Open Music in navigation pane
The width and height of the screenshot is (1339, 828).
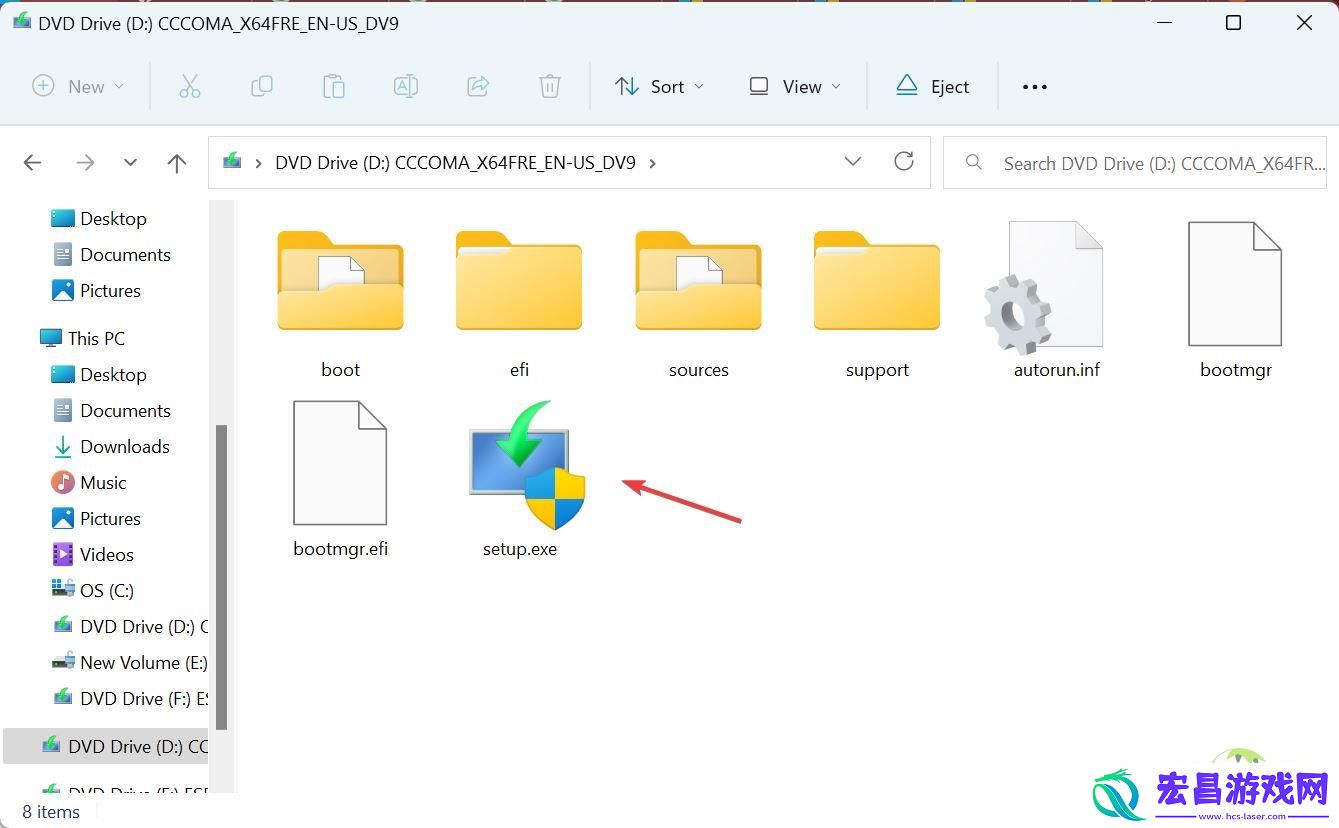[x=88, y=482]
